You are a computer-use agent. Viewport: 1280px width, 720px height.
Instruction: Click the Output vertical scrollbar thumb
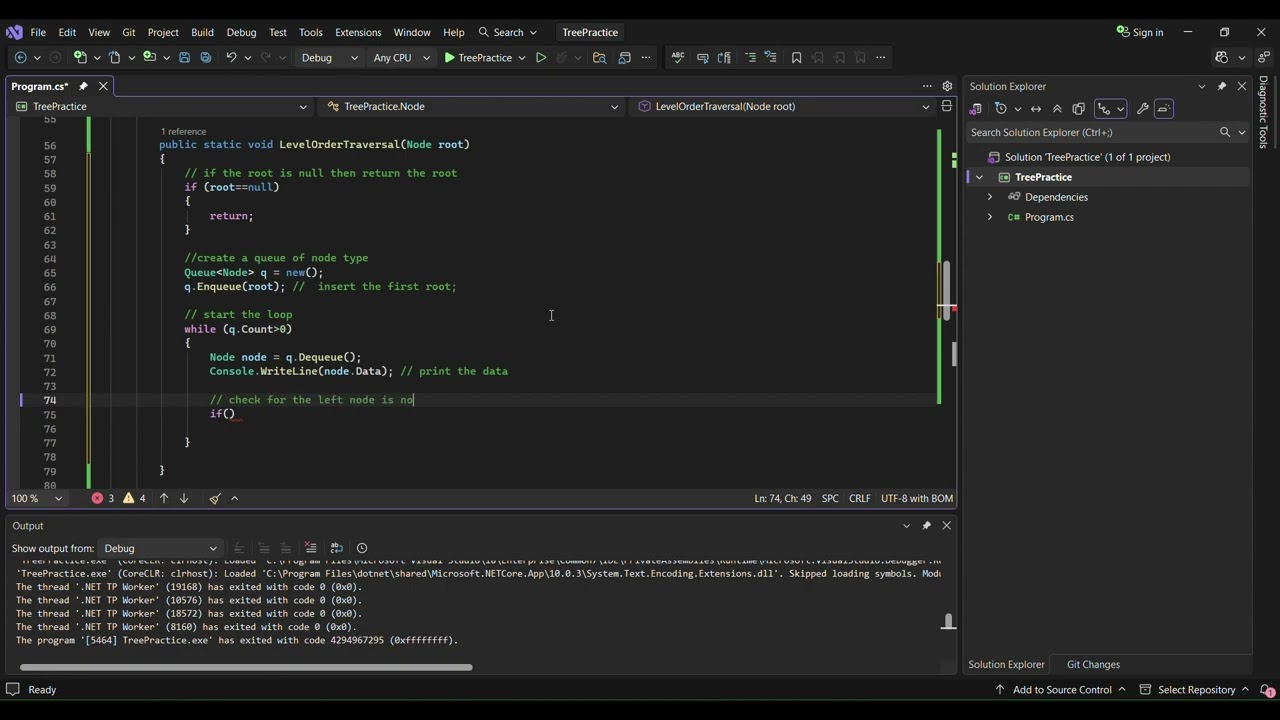(x=948, y=623)
